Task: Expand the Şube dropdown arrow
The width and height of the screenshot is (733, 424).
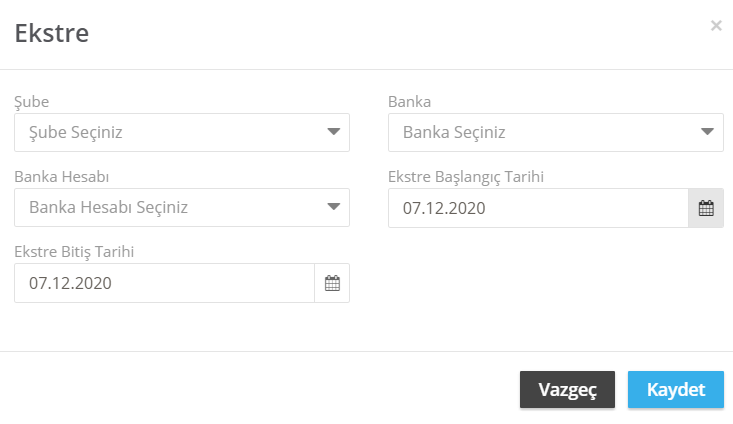Action: coord(333,132)
